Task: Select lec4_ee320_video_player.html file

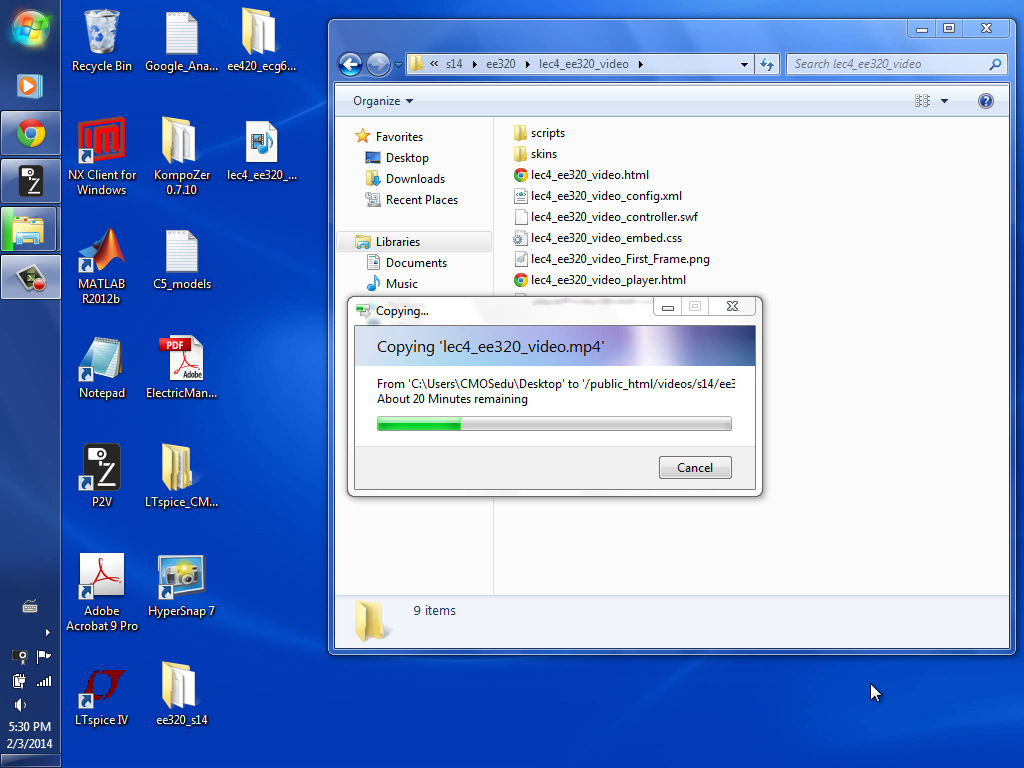Action: pos(600,280)
